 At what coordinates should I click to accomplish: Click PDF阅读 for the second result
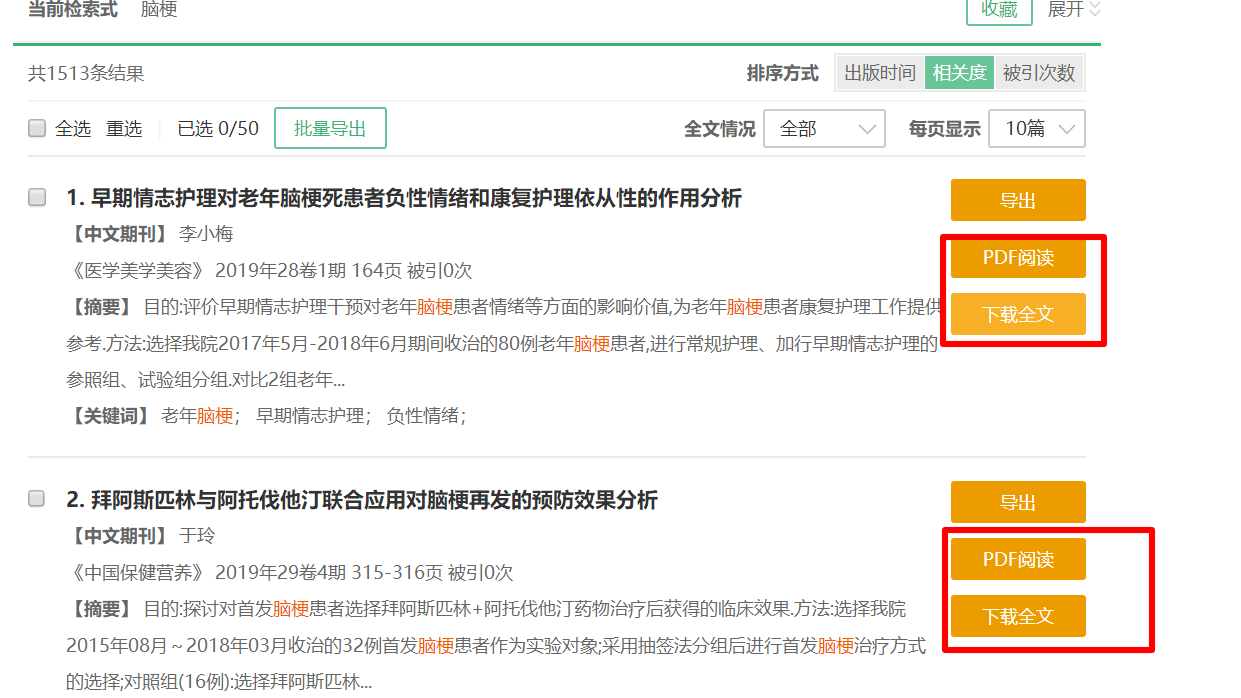(1017, 559)
